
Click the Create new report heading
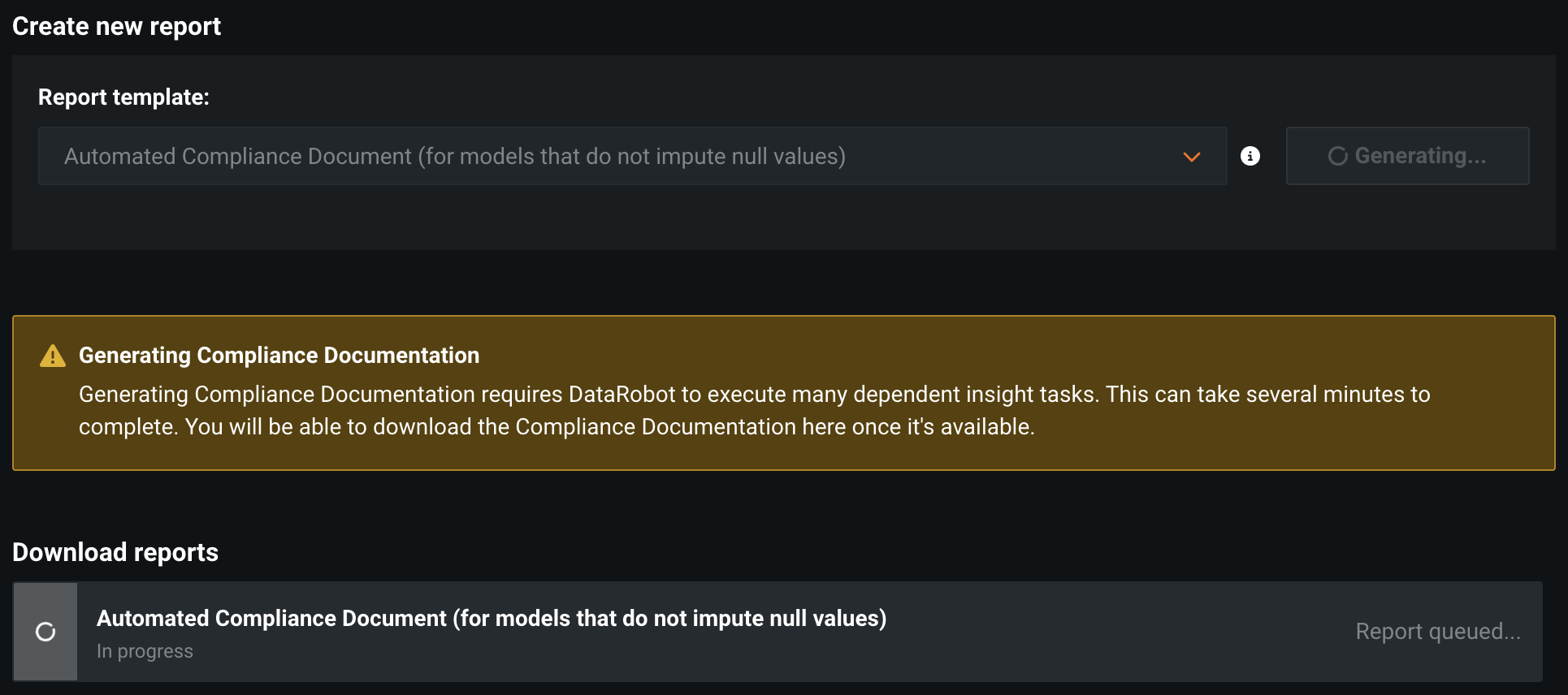(x=116, y=26)
